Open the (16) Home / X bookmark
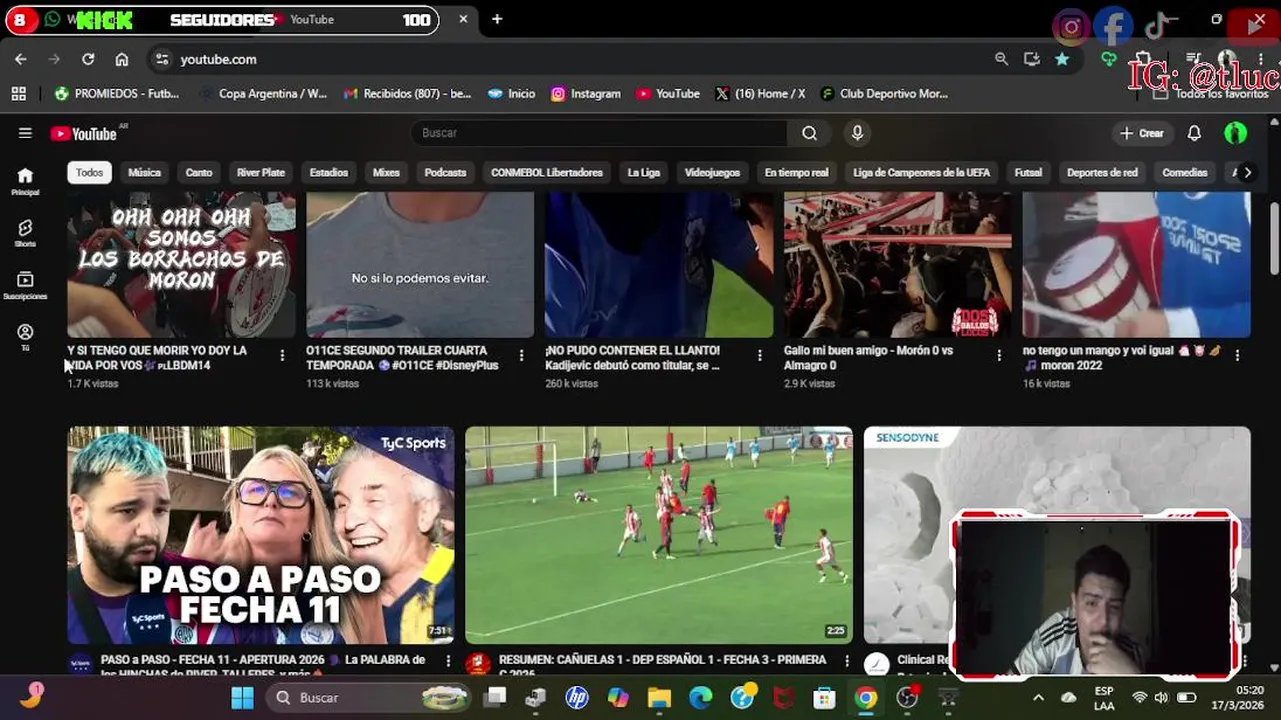This screenshot has height=720, width=1281. (760, 93)
